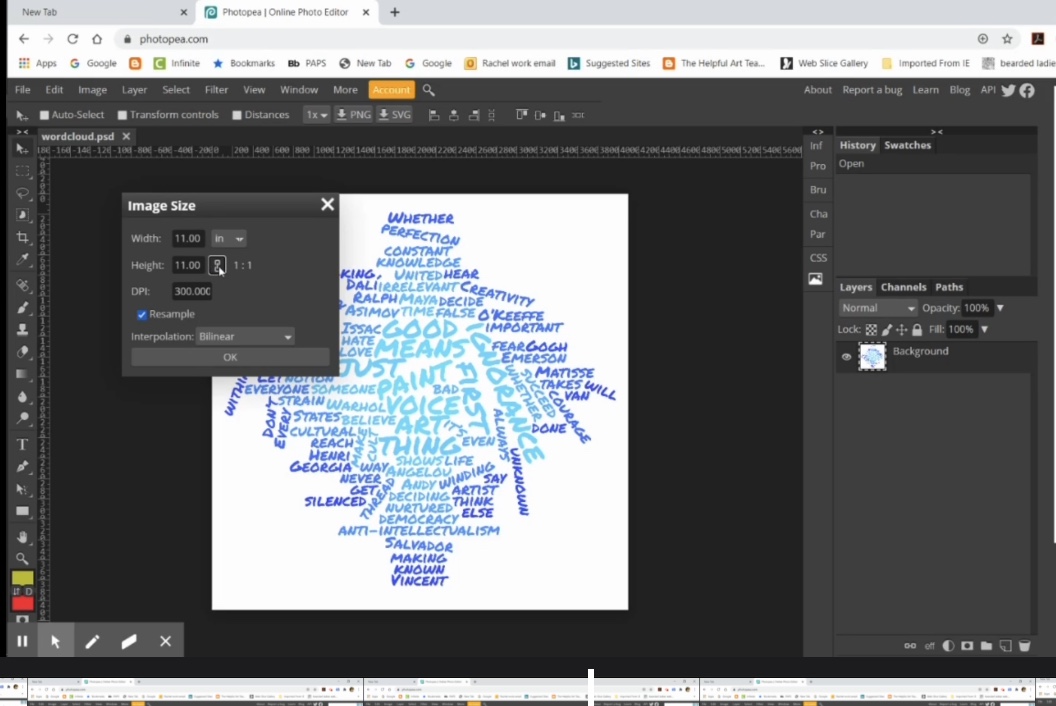
Task: Open the Interpolation dropdown
Action: [245, 337]
